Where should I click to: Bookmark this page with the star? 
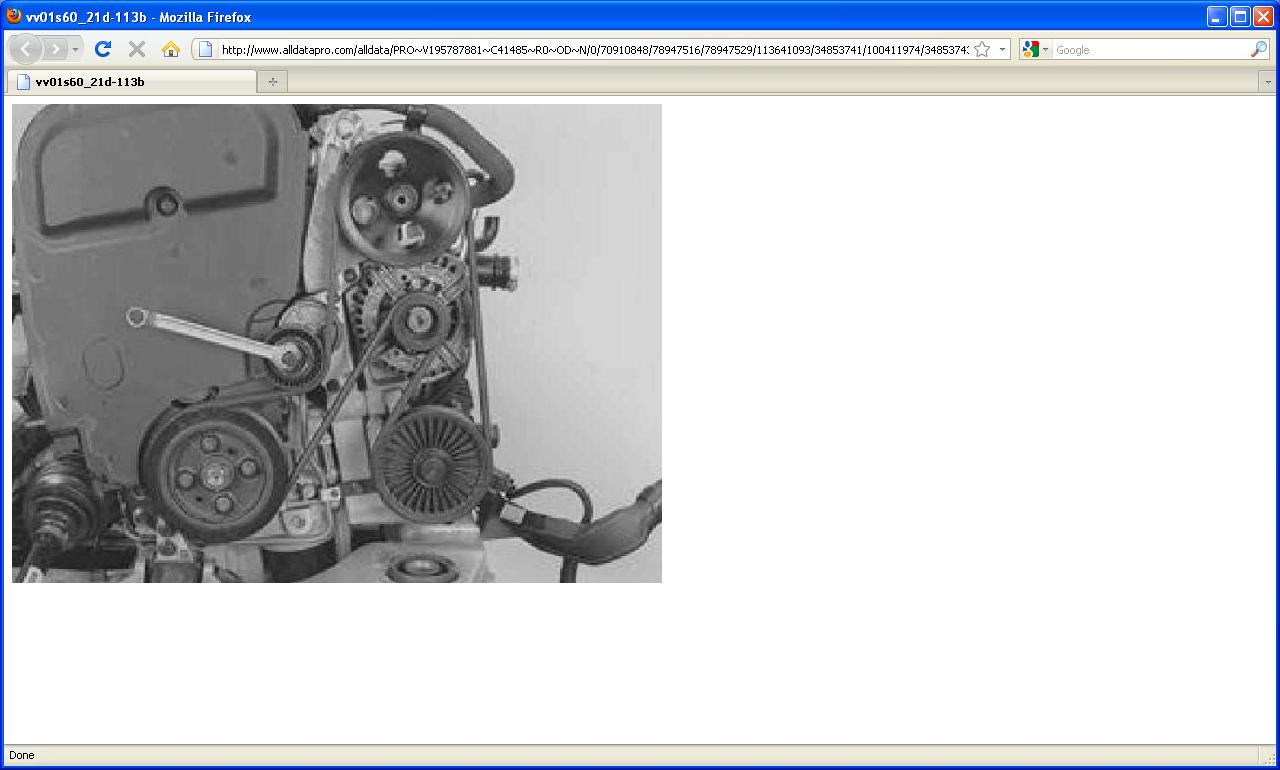tap(982, 49)
